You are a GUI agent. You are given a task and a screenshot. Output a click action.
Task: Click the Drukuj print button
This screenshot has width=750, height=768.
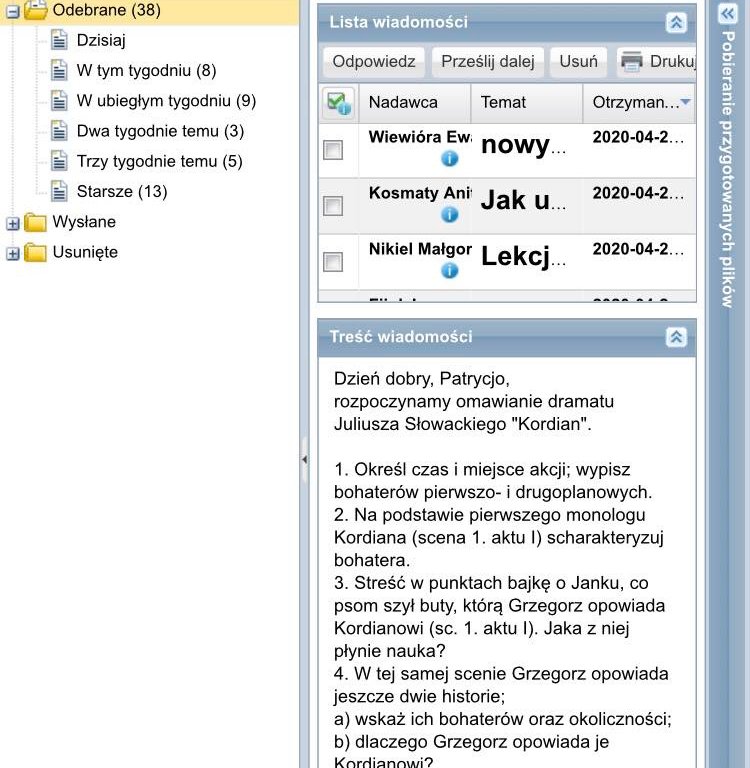pos(656,62)
